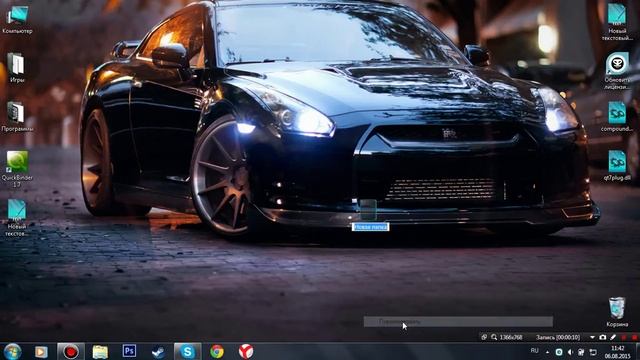
Task: Open Google Chrome from the taskbar
Action: click(x=217, y=351)
